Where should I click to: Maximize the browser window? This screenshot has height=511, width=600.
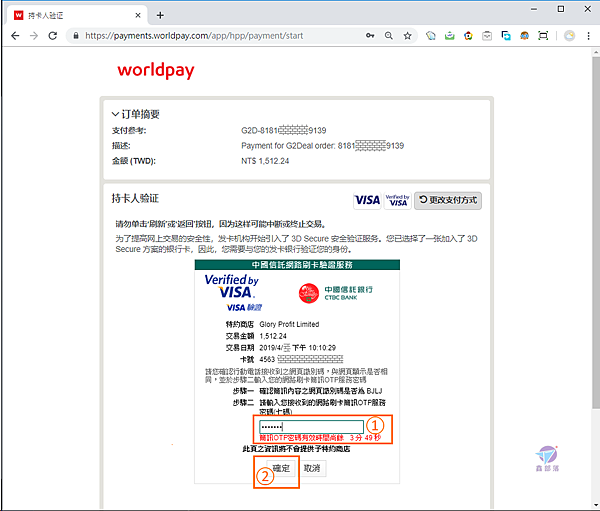[561, 9]
